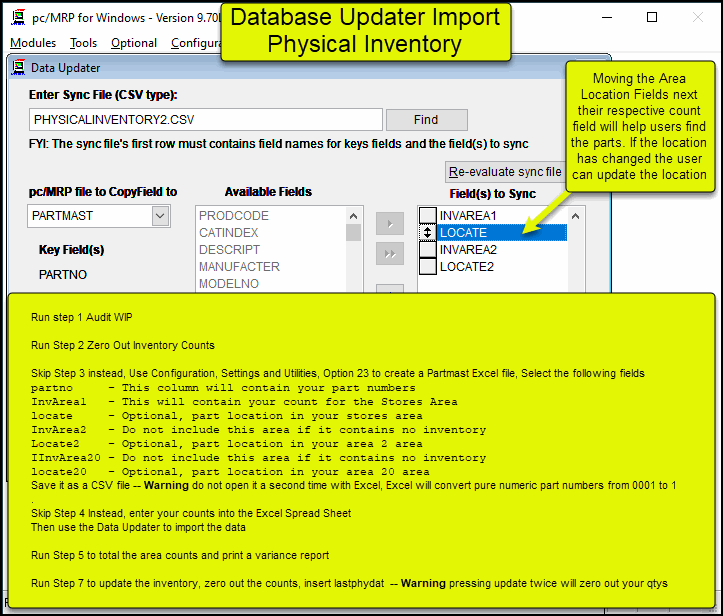Click Available Fields scroll up arrow

tap(353, 216)
